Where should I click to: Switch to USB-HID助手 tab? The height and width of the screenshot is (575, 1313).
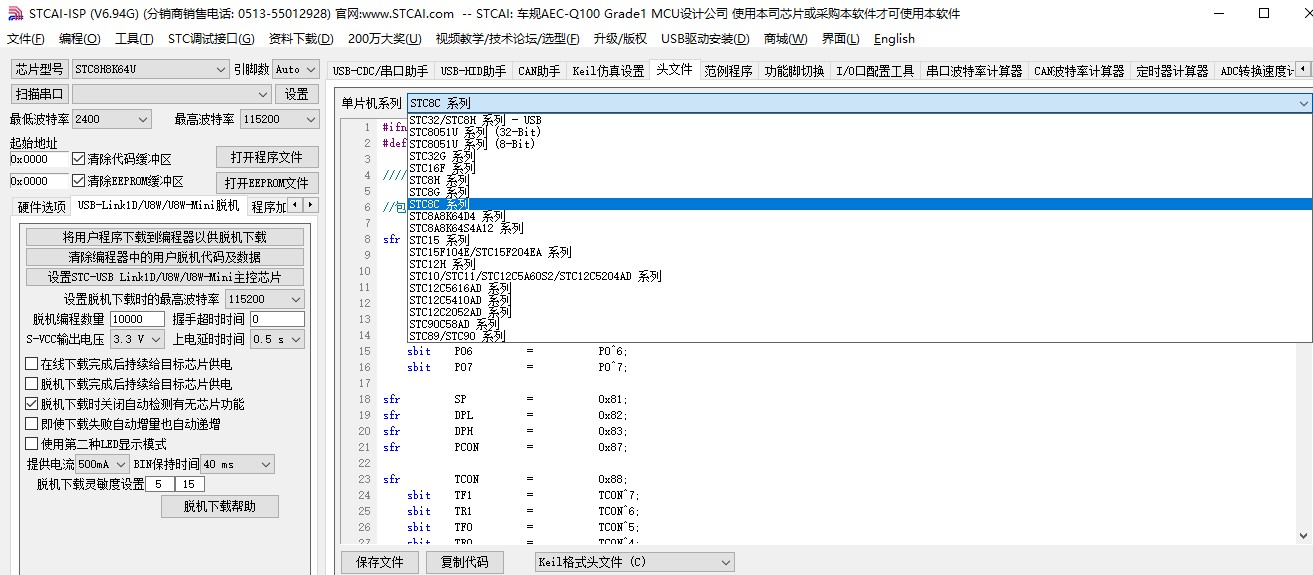coord(473,71)
